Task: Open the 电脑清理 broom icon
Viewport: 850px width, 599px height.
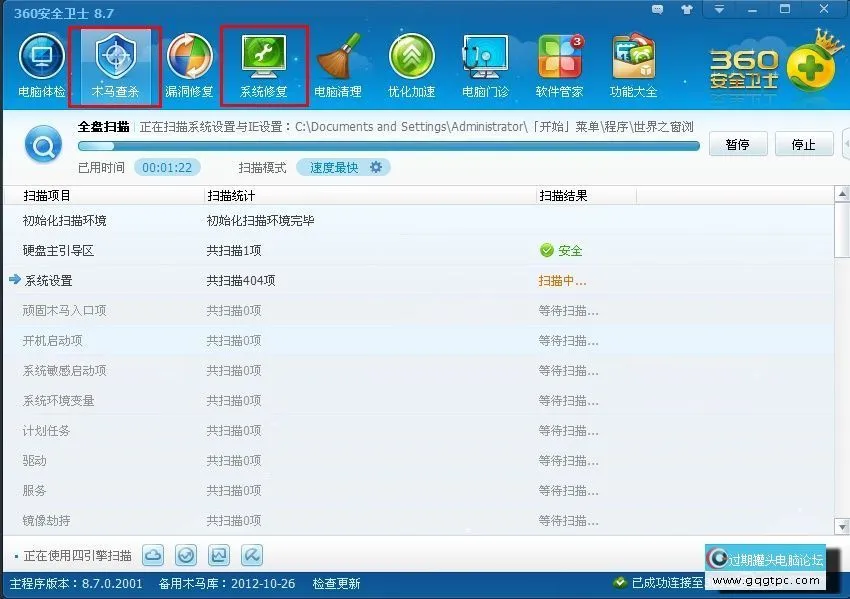Action: pos(338,66)
